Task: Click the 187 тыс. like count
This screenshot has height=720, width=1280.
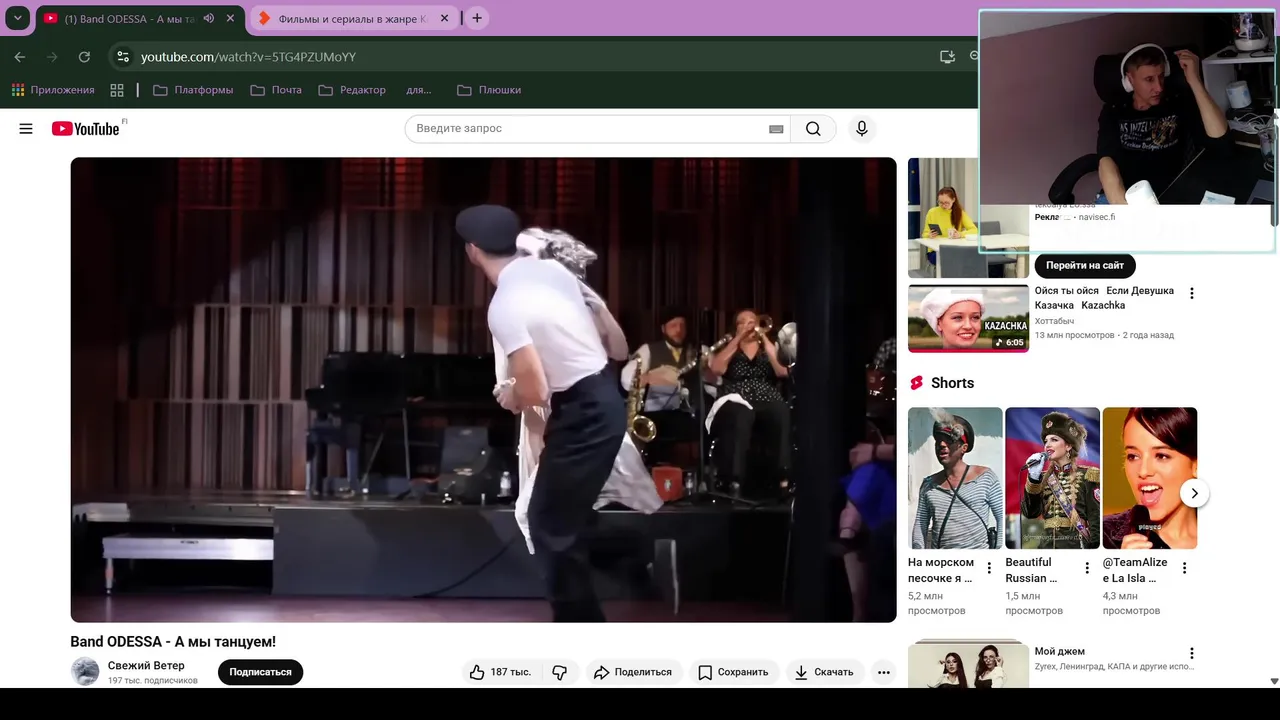Action: coord(510,672)
